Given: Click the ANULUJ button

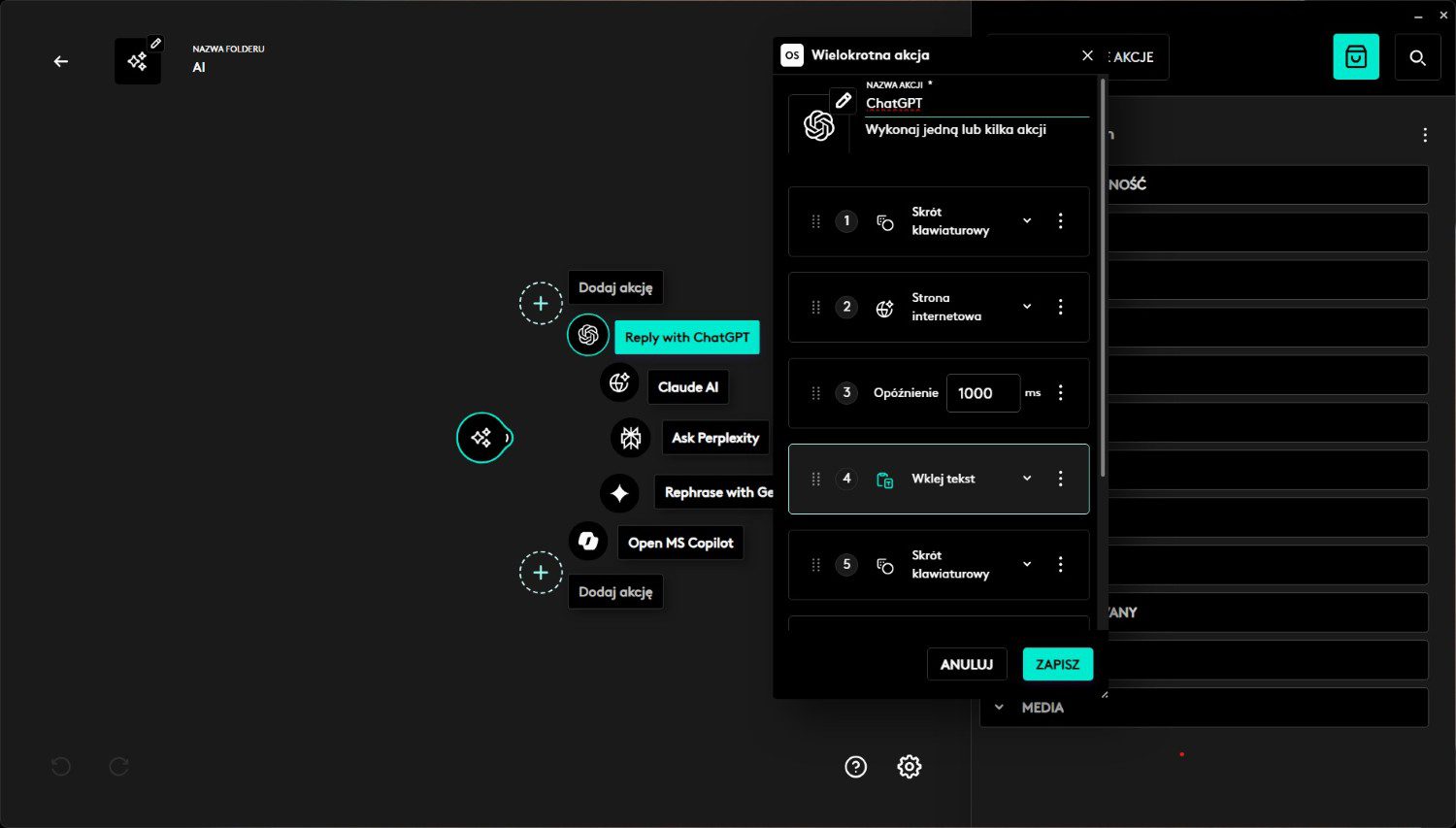Looking at the screenshot, I should [x=966, y=665].
